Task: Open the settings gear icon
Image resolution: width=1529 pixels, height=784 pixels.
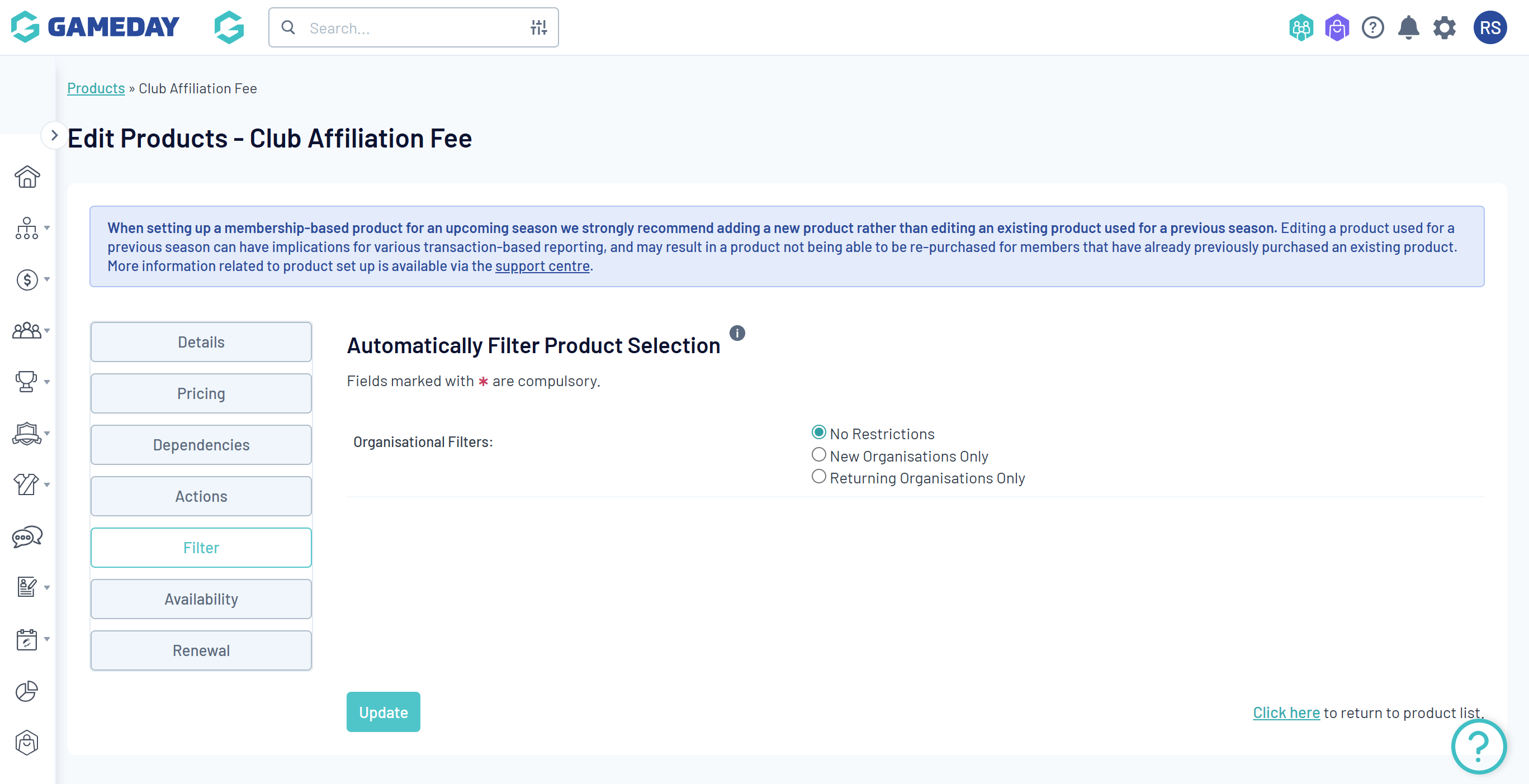Action: coord(1444,28)
